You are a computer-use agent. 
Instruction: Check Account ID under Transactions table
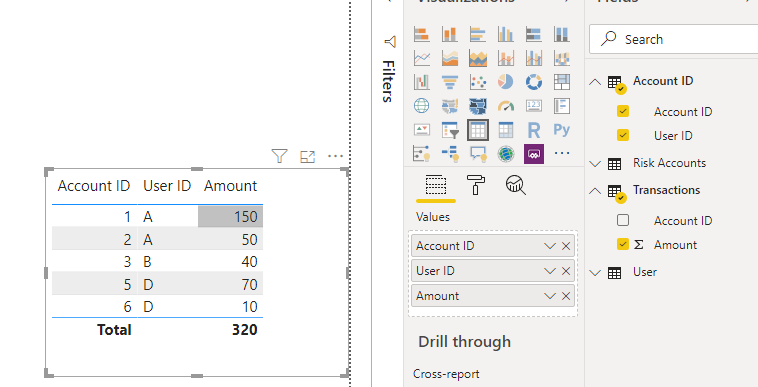tap(623, 221)
